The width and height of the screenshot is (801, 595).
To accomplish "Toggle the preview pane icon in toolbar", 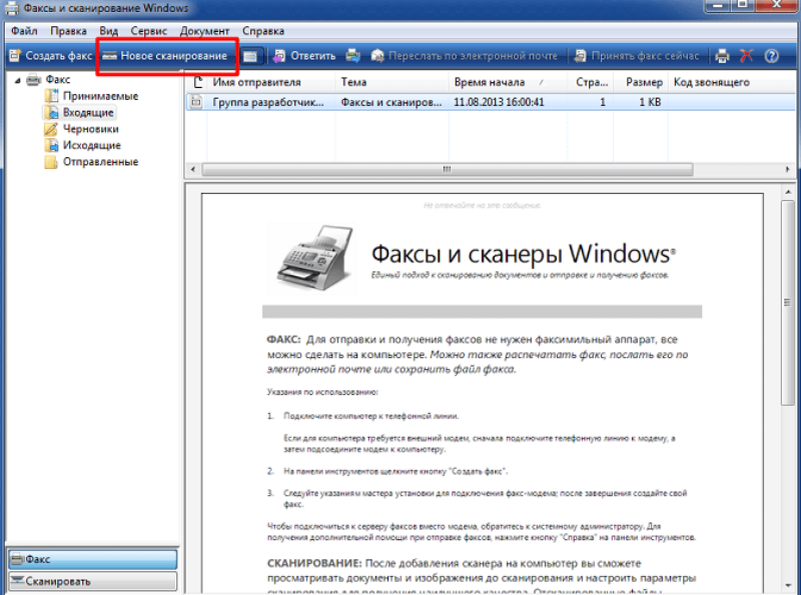I will 250,56.
